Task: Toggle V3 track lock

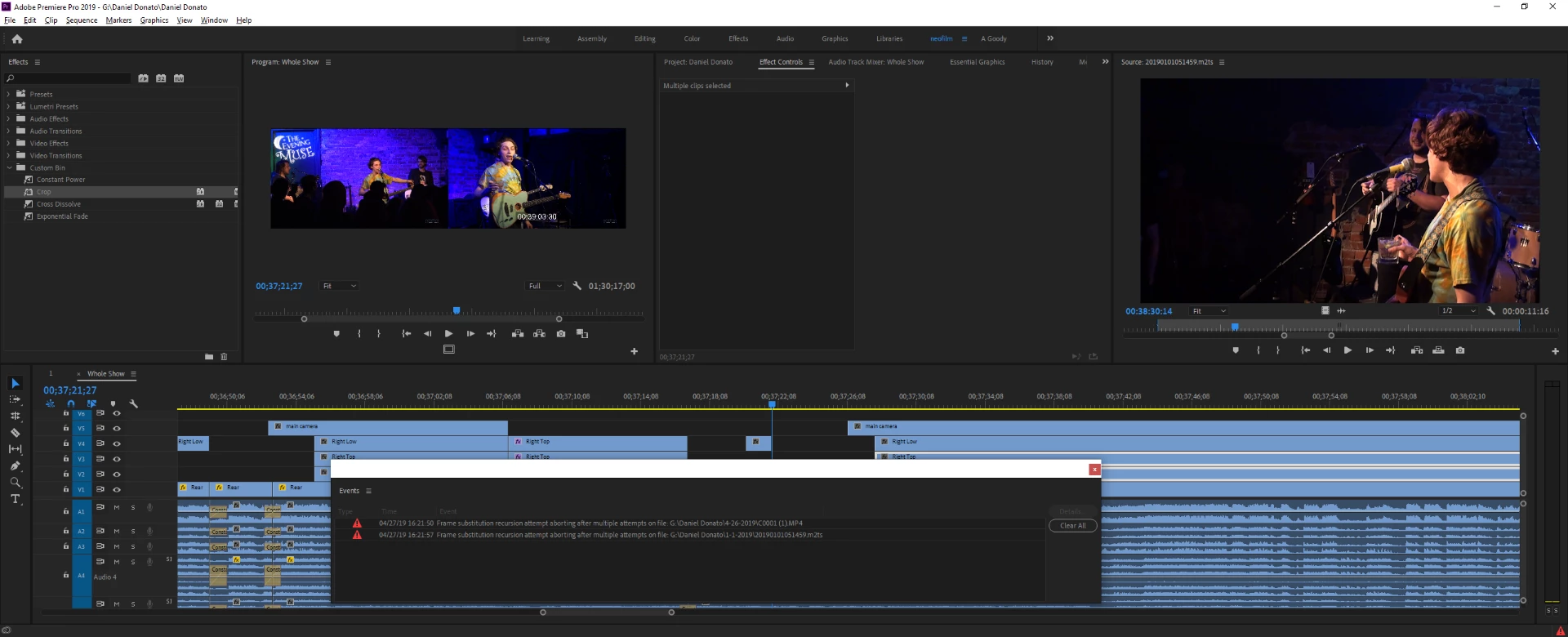Action: tap(66, 458)
